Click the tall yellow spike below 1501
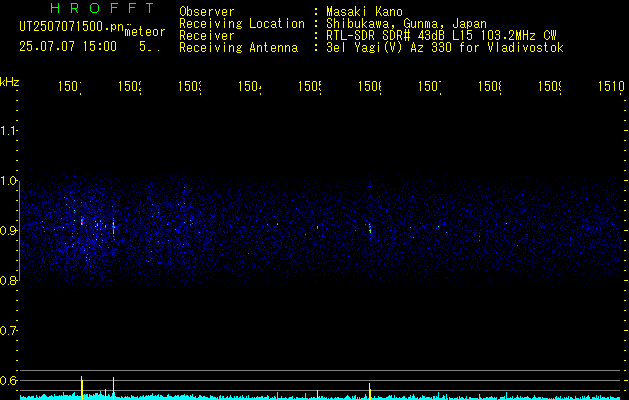This screenshot has width=629, height=400. pyautogui.click(x=82, y=388)
